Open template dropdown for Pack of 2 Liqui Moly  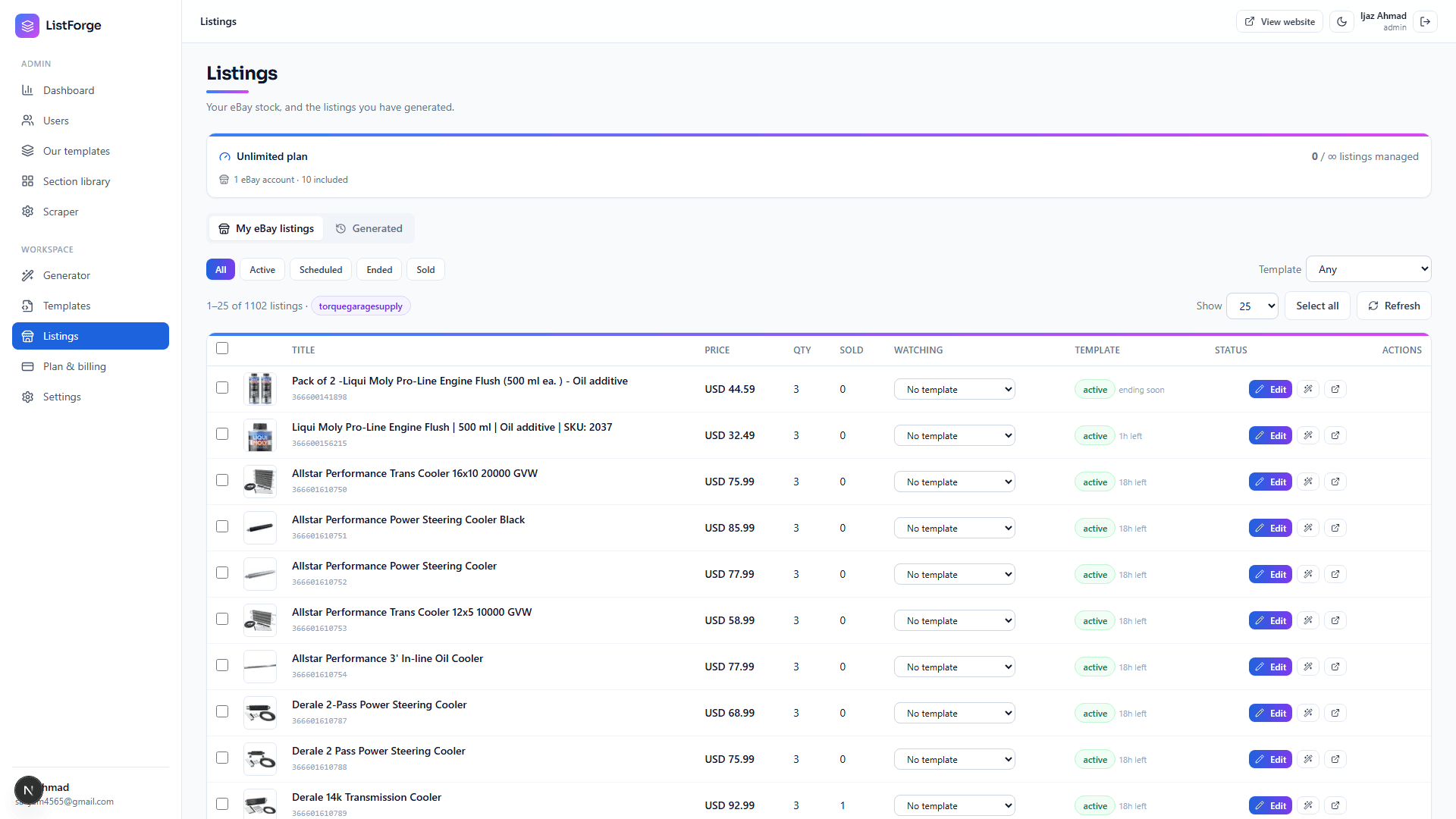click(954, 389)
